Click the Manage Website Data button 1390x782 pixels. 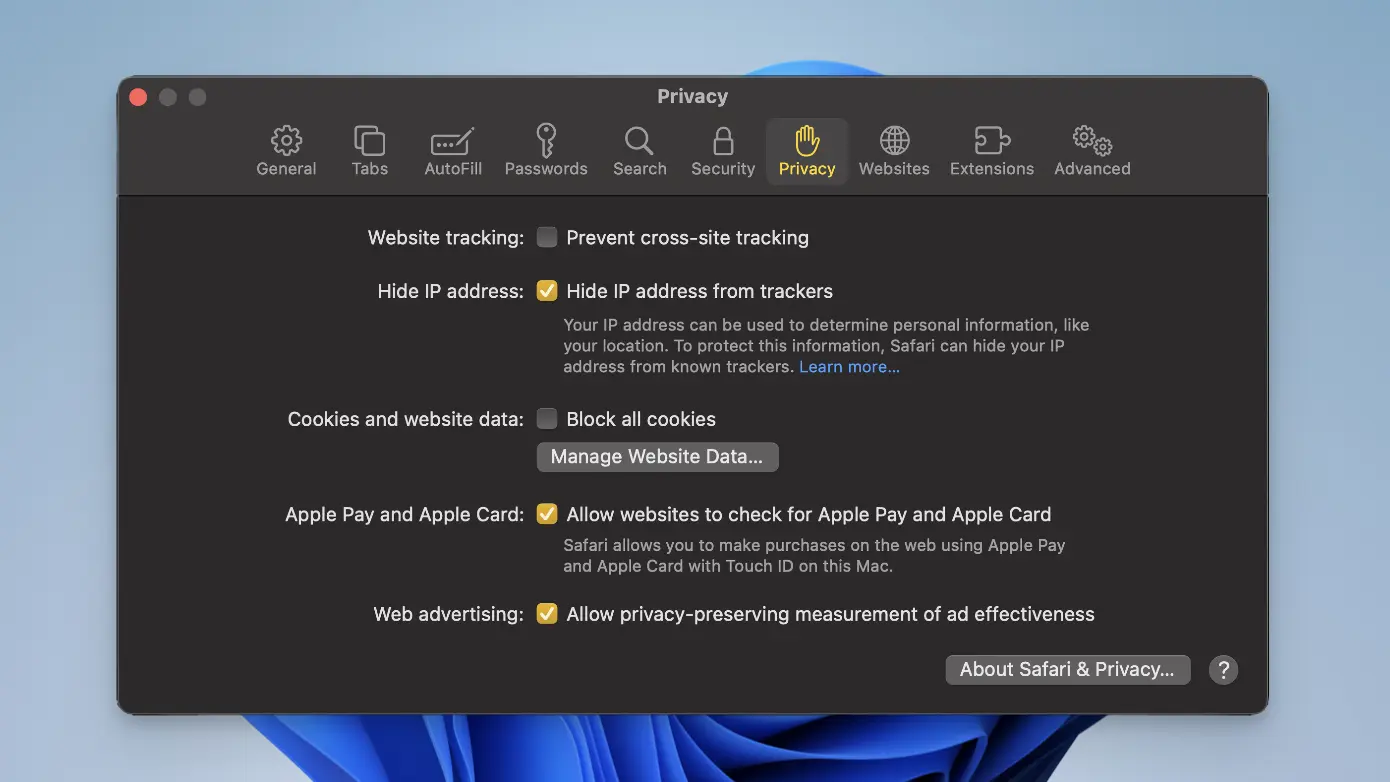(x=657, y=457)
